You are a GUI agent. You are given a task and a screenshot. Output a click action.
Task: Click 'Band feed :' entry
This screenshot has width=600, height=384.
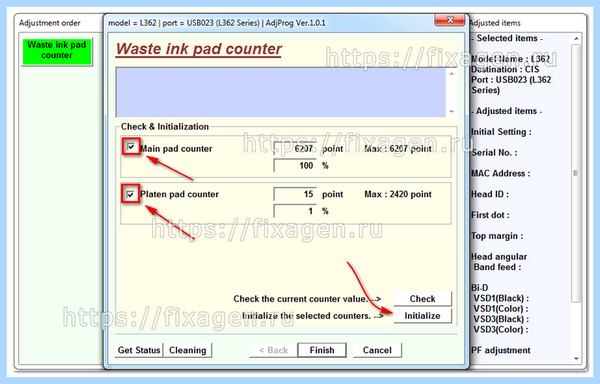[x=497, y=267]
